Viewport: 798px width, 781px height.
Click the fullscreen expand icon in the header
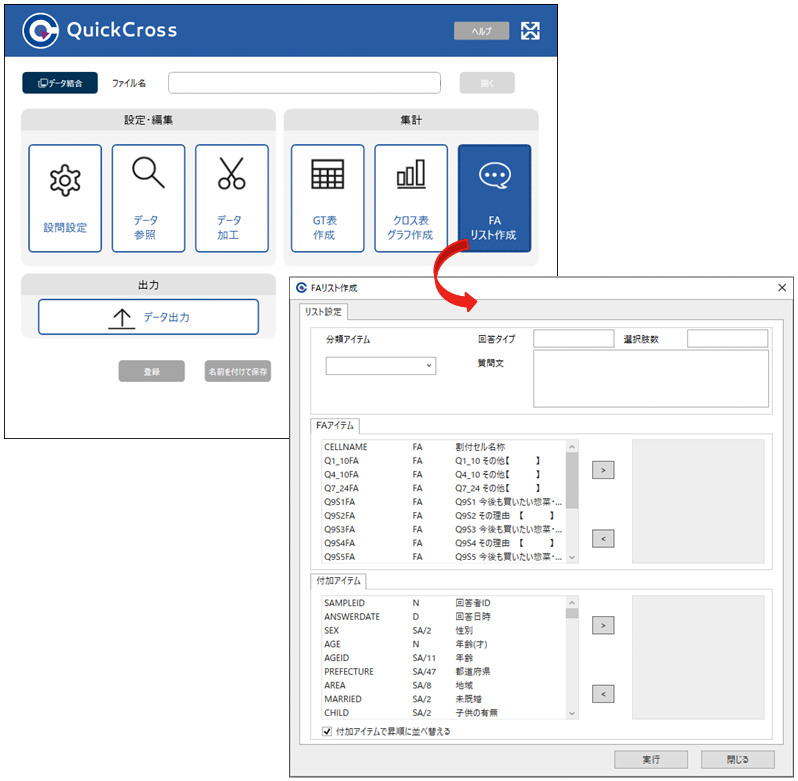(x=530, y=31)
